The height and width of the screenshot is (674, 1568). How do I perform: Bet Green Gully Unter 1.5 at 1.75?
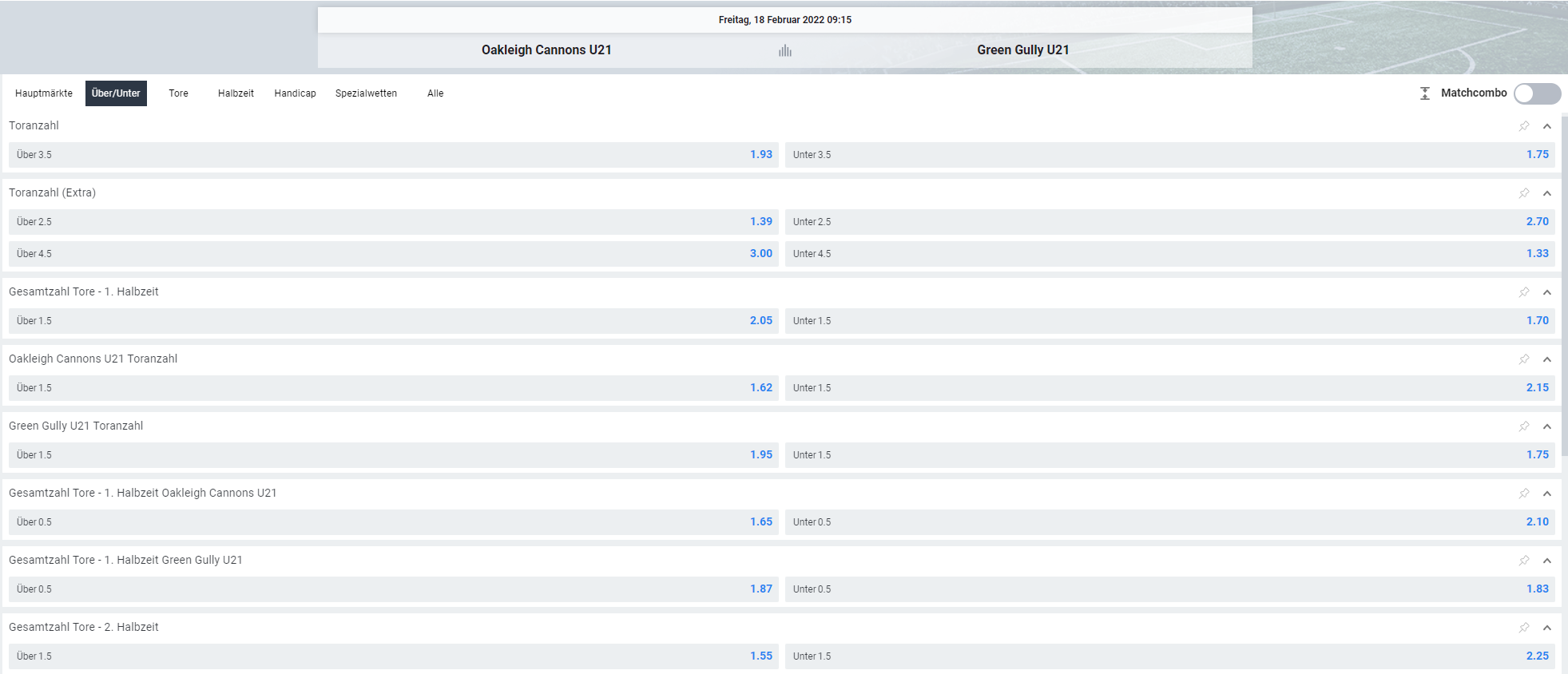click(1170, 455)
